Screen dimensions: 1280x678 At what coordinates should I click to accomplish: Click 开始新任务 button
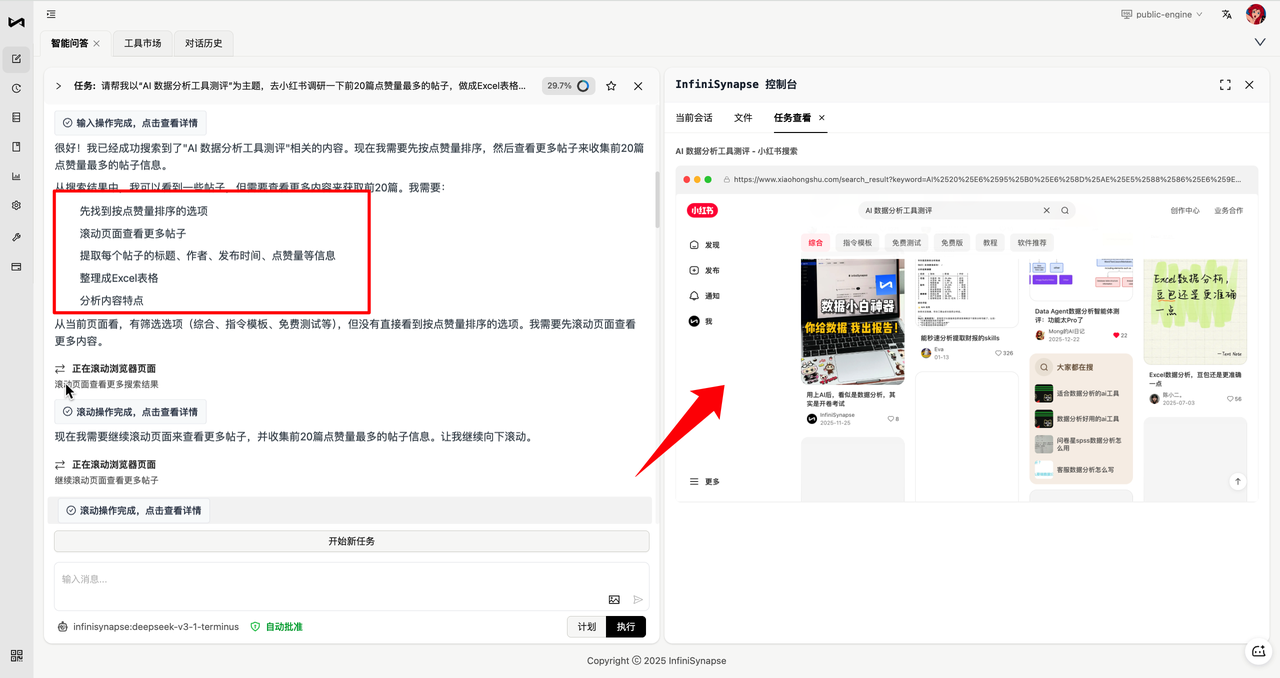[351, 541]
